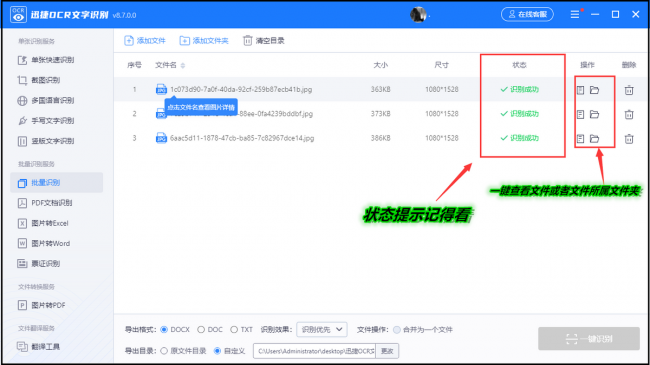Open single image quick recognition
Image resolution: width=650 pixels, height=365 pixels.
46,60
